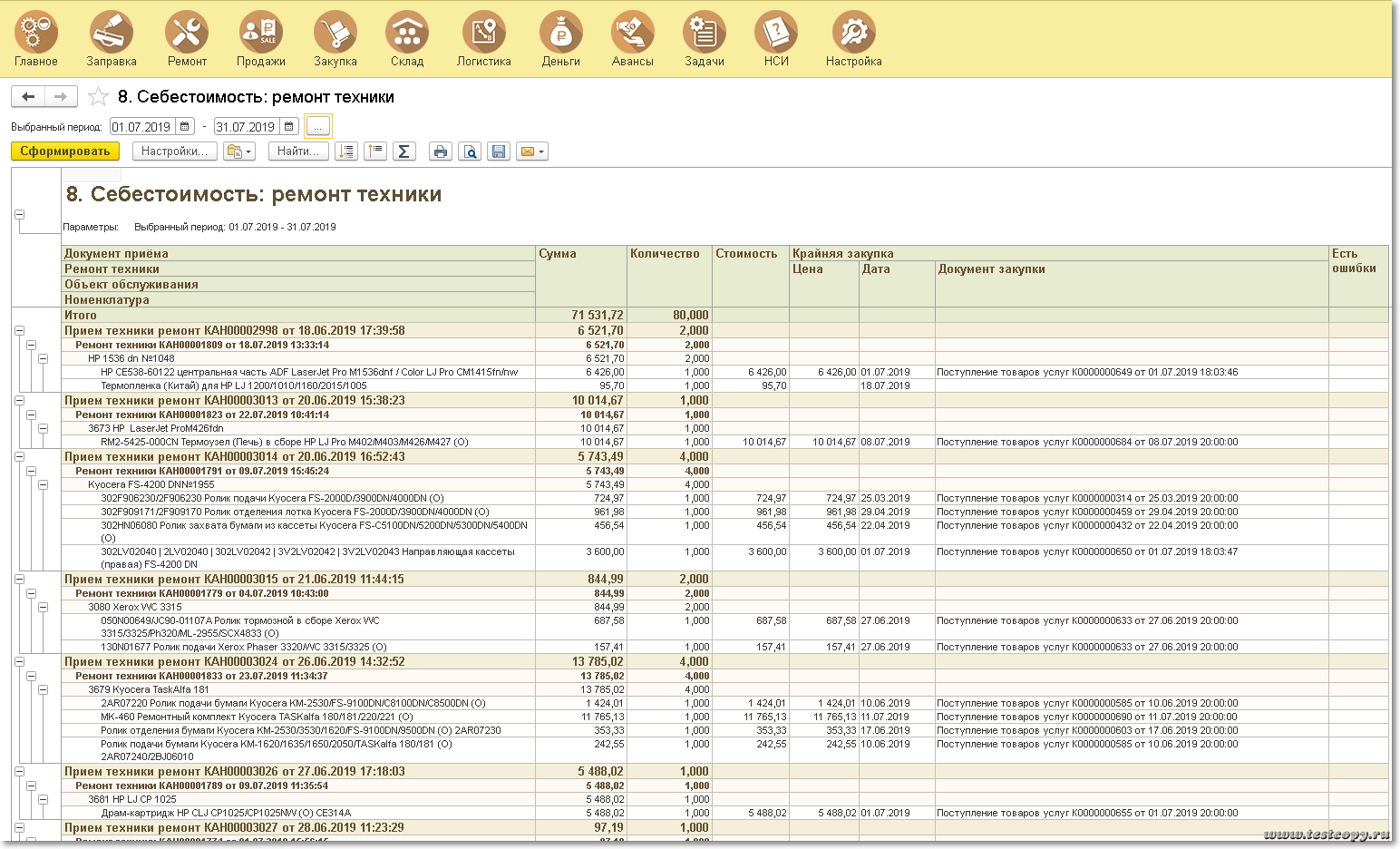
Task: Save the report with diskette icon
Action: click(x=498, y=151)
